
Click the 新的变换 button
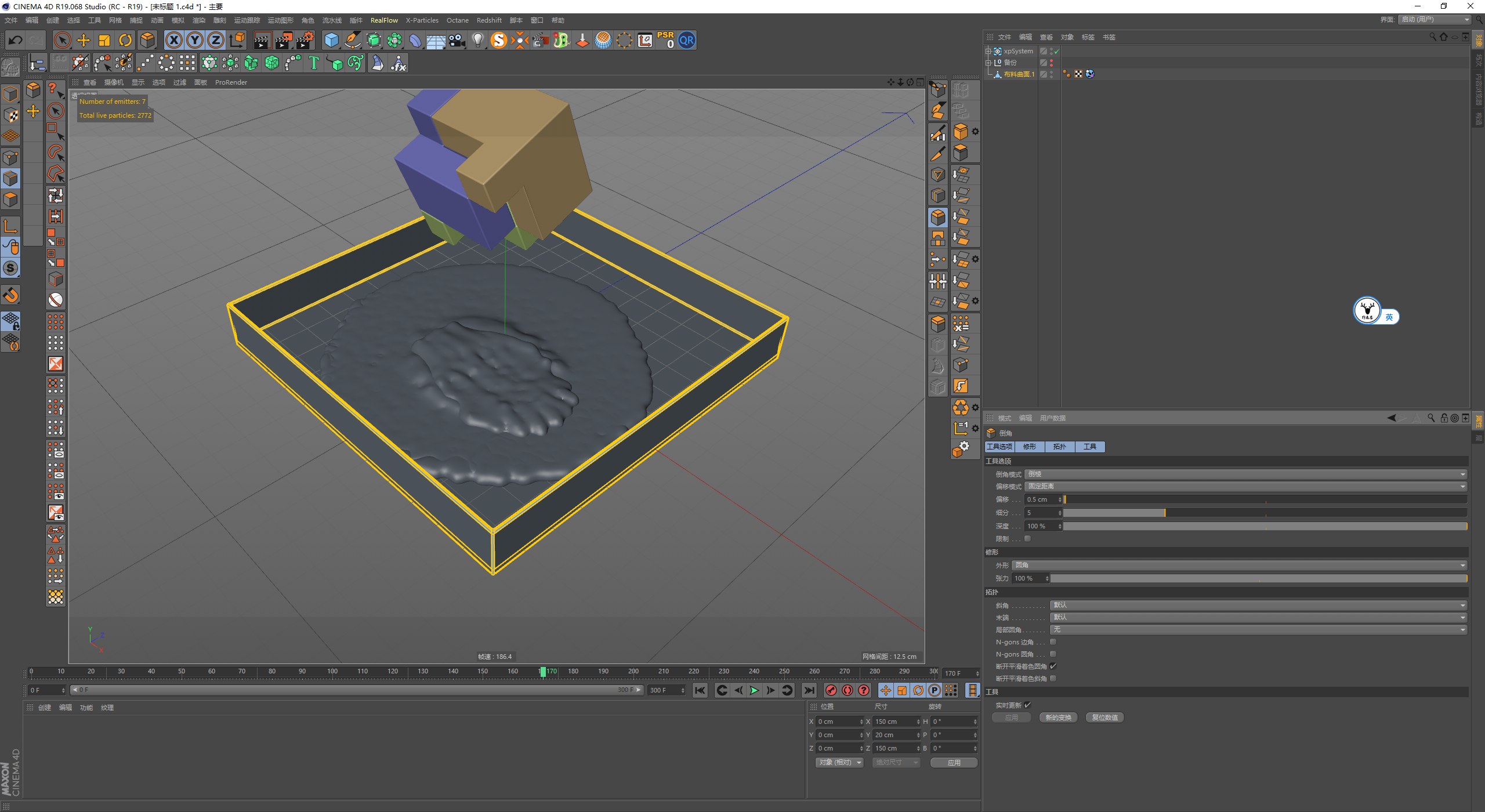point(1058,718)
